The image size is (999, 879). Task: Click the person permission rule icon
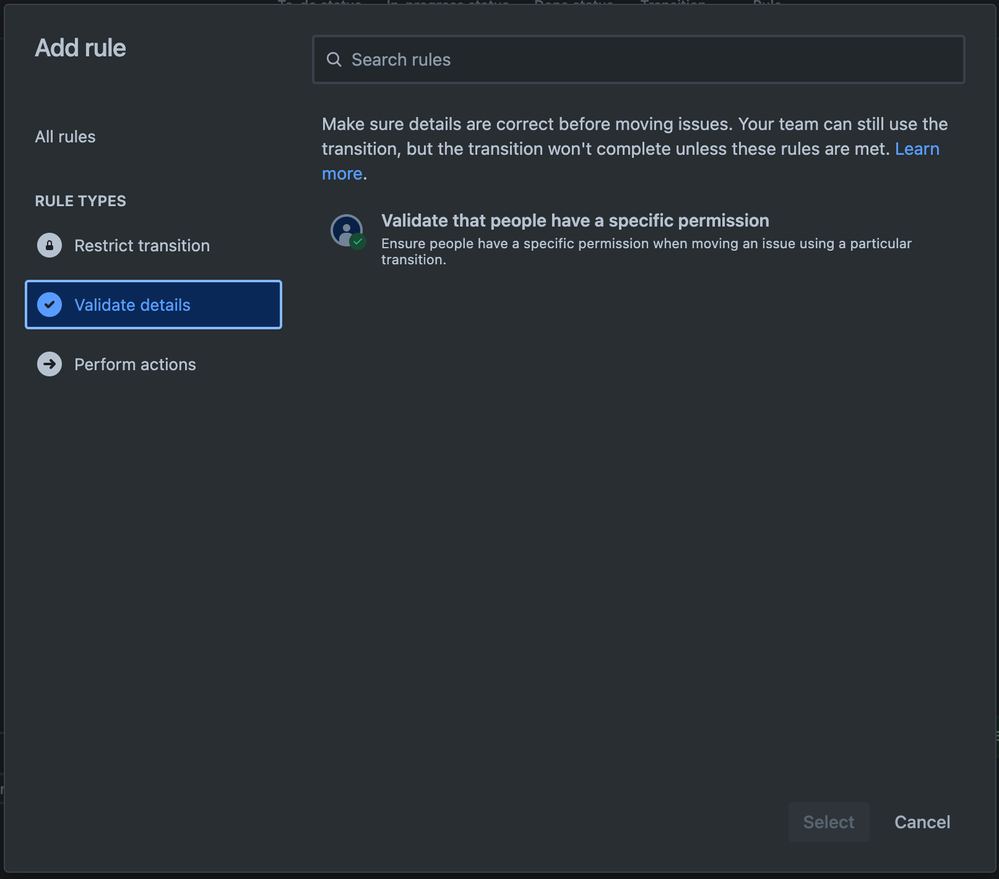click(347, 232)
